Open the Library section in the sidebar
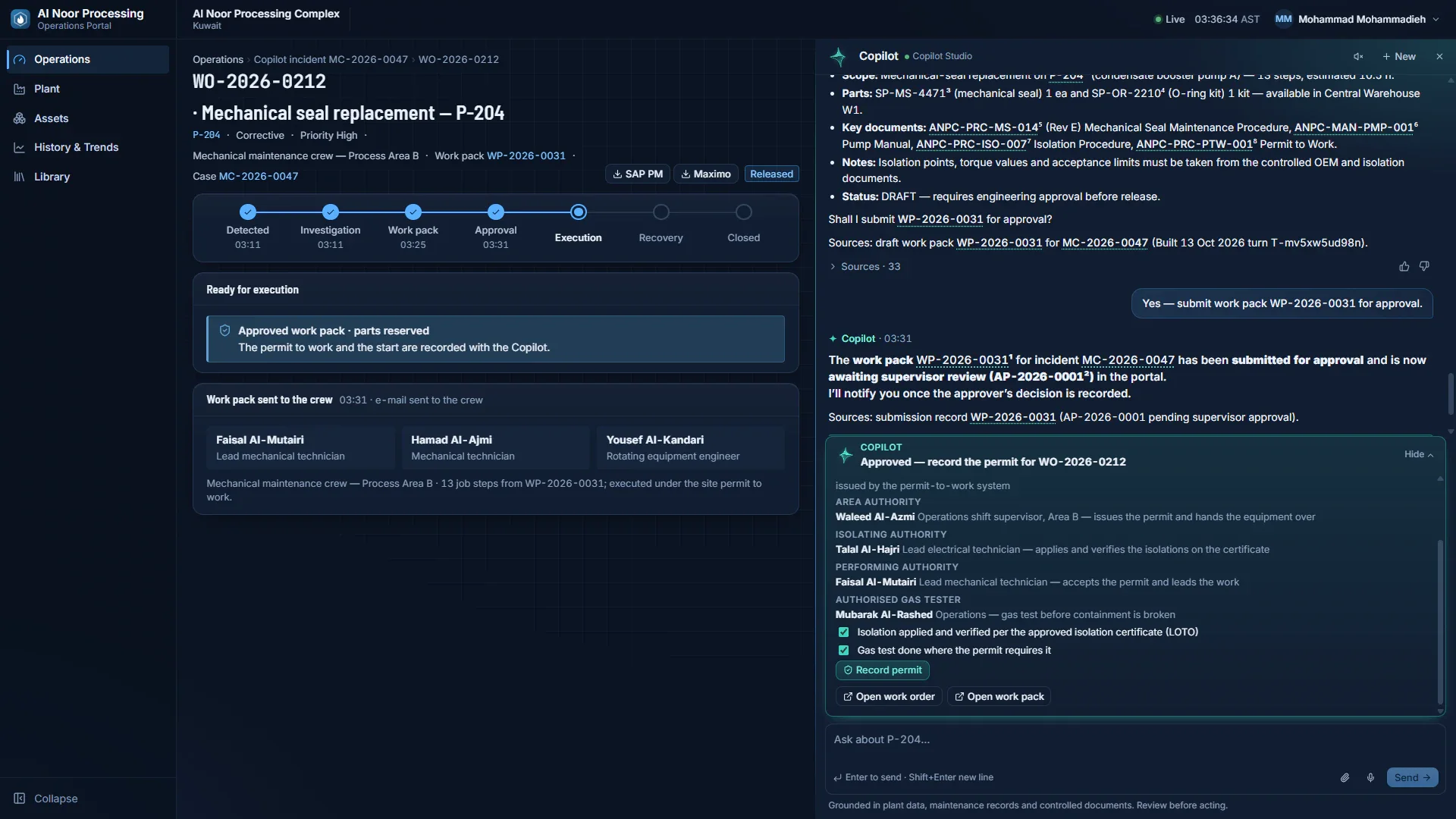Screen dimensions: 1456x819 point(88,177)
